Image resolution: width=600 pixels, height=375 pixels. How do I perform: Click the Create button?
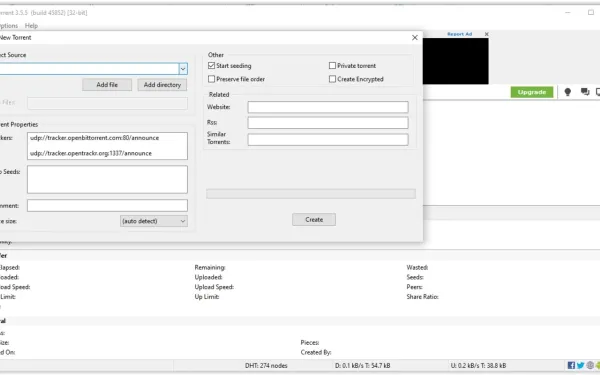pos(314,220)
